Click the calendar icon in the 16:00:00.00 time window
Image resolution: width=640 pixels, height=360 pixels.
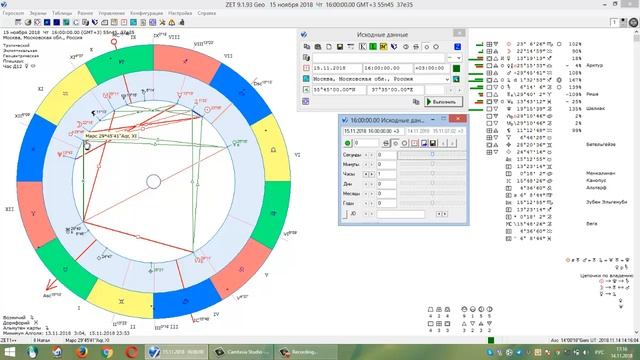point(414,143)
